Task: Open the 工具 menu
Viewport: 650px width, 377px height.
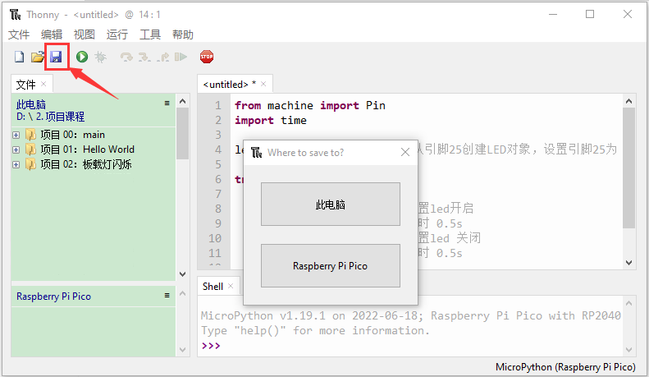Action: (x=150, y=34)
